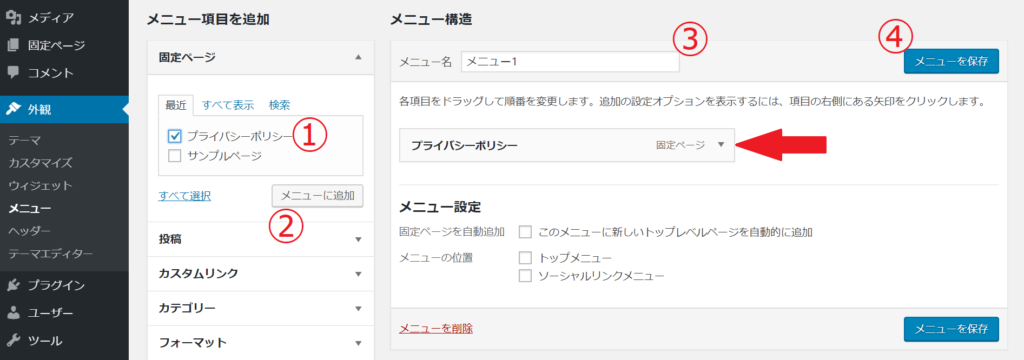Uncheck the プライバシーポリシー page checkbox
The image size is (1024, 360).
point(174,136)
